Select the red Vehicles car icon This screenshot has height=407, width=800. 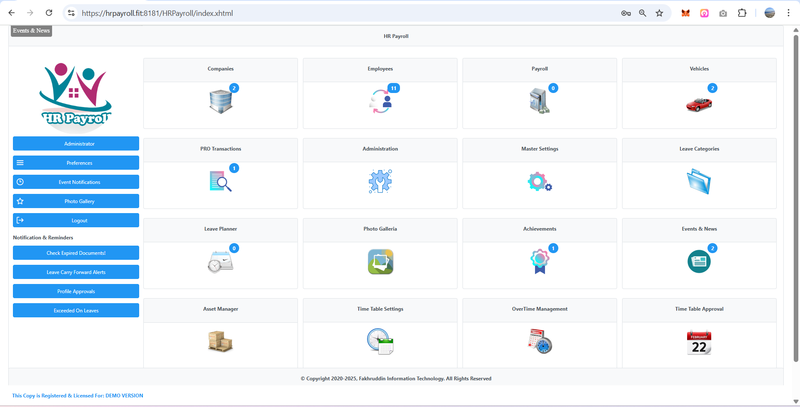click(x=699, y=103)
